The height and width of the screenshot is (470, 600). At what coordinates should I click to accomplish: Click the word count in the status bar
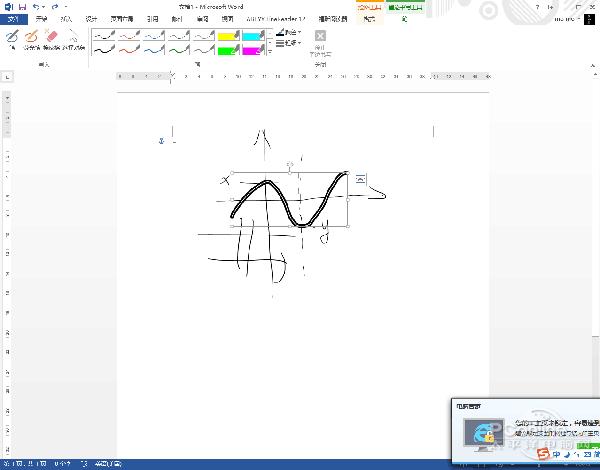click(x=62, y=464)
